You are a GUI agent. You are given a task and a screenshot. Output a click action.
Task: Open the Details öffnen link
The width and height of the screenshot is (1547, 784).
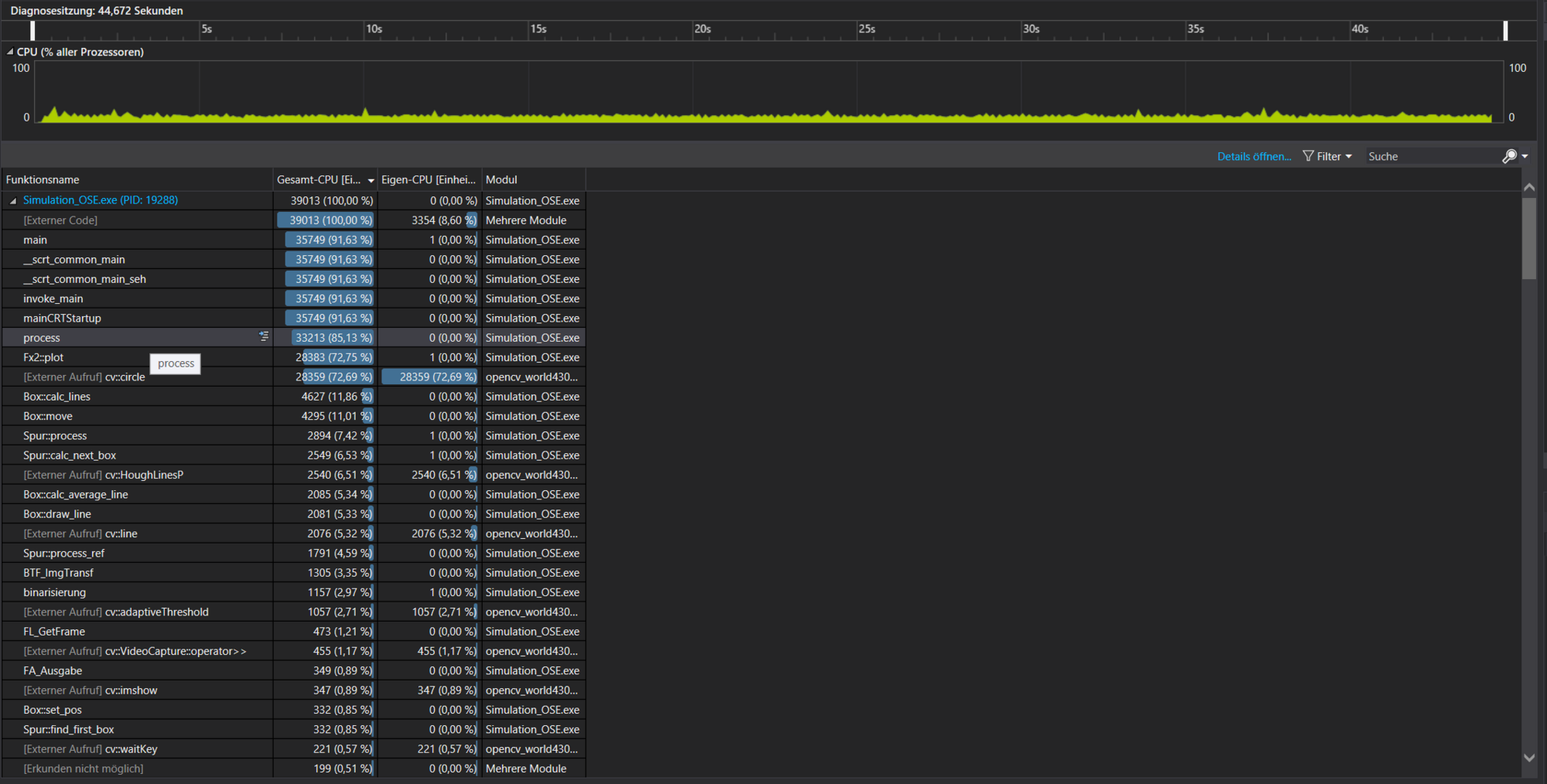pos(1254,156)
